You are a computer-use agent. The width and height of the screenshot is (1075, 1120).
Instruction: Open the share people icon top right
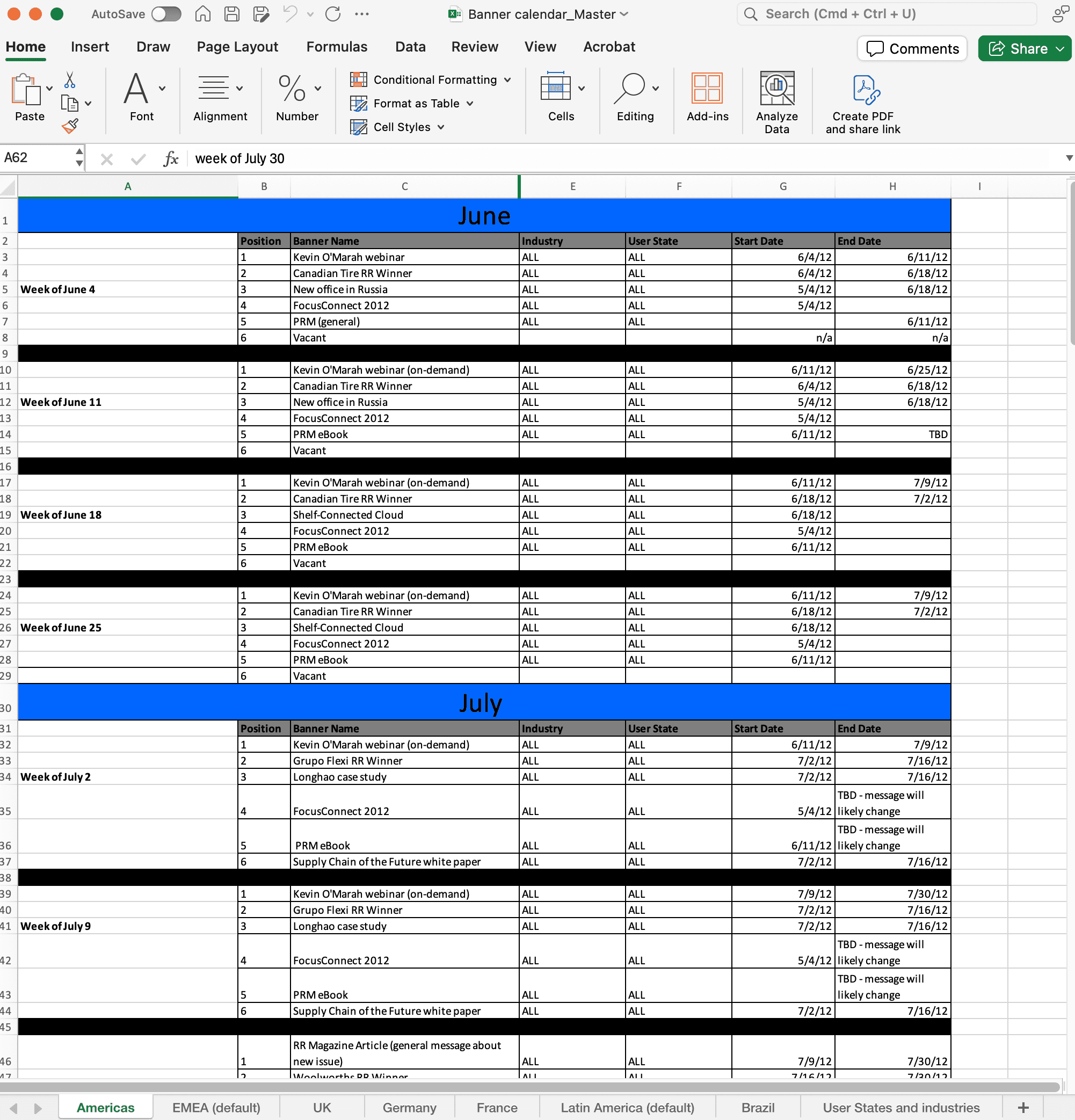1060,14
